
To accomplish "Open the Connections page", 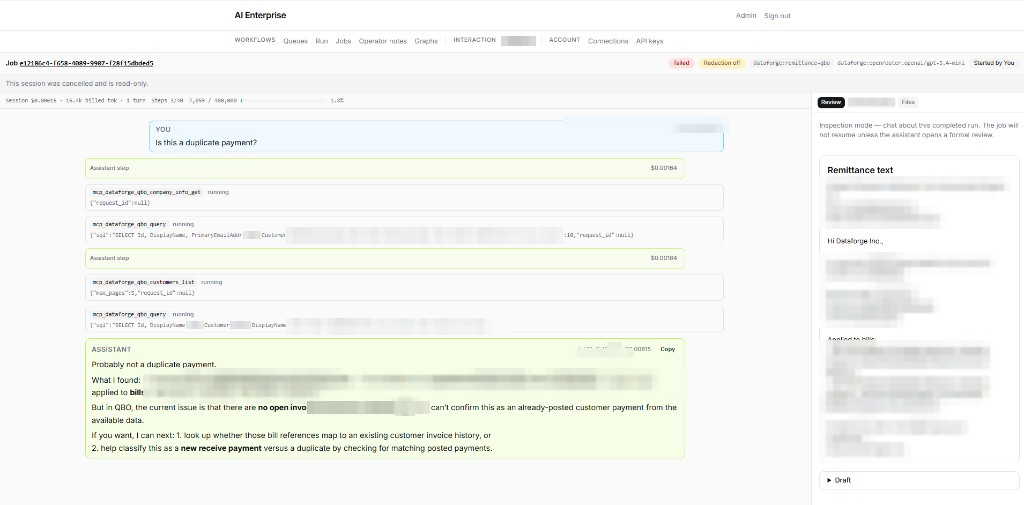I will (x=608, y=41).
